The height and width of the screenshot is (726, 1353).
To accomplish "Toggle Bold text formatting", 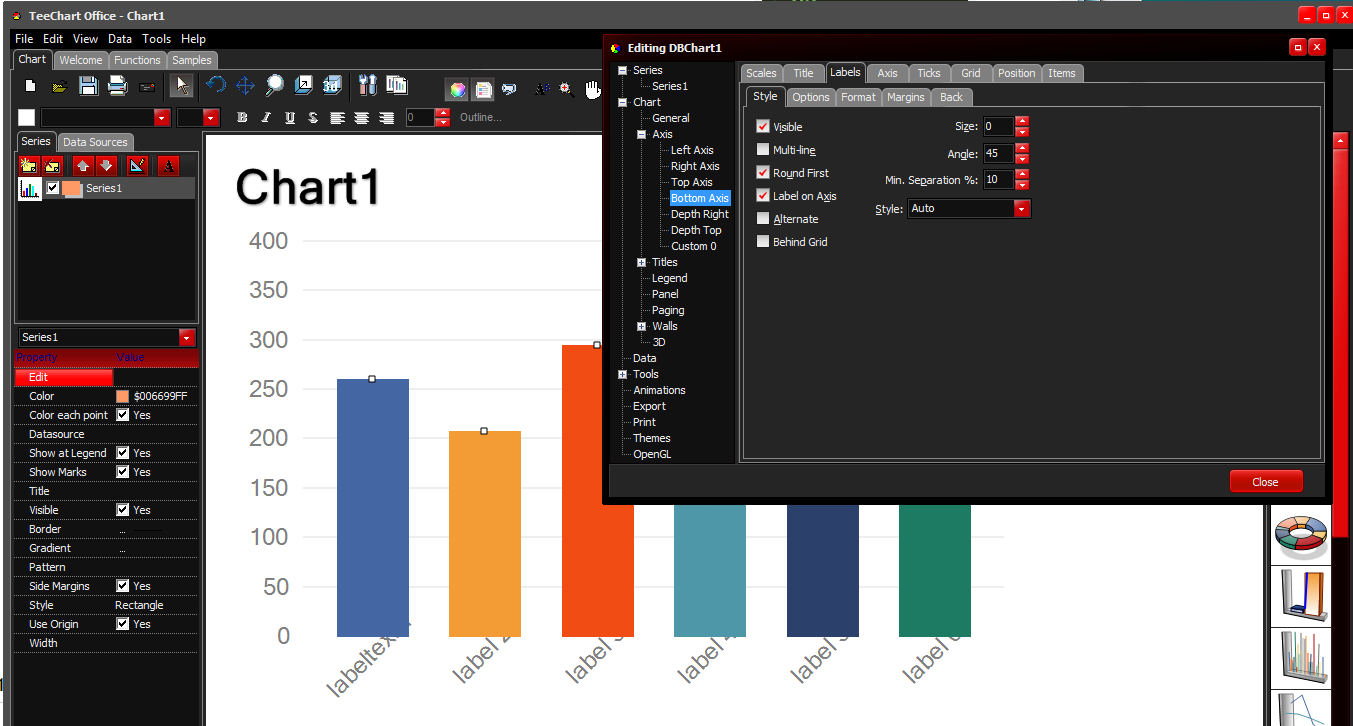I will [242, 118].
